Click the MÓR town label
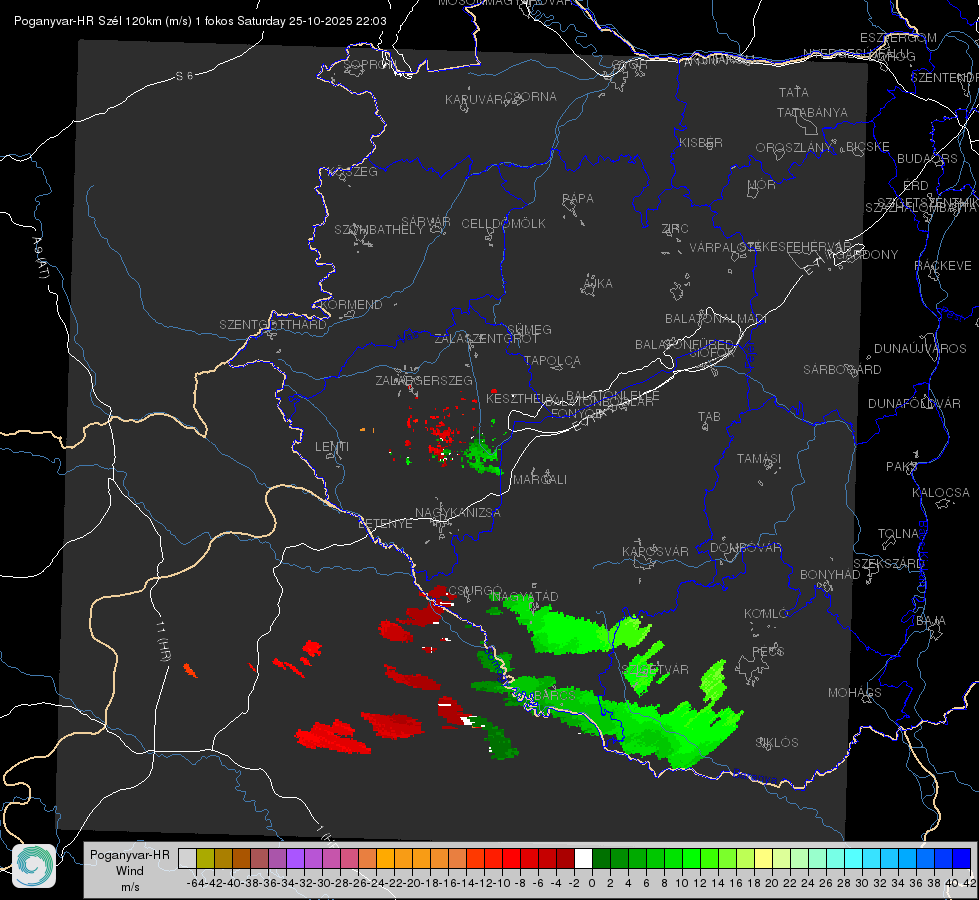979x900 pixels. pyautogui.click(x=762, y=185)
